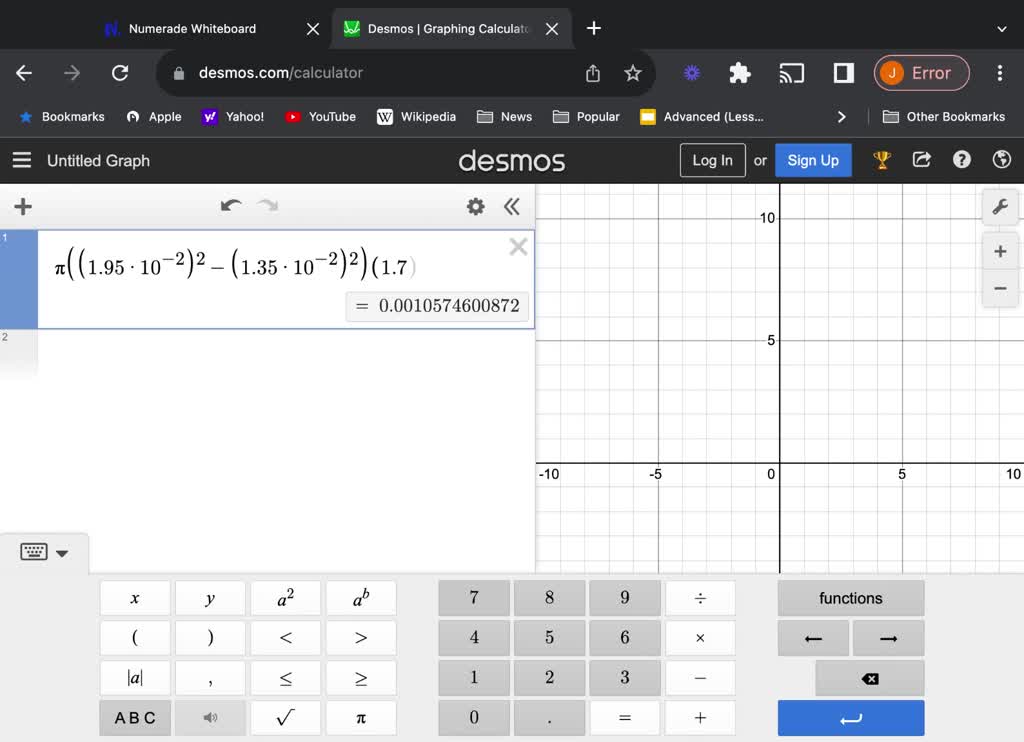Hide the expression list panel
Viewport: 1024px width, 742px height.
click(x=512, y=206)
